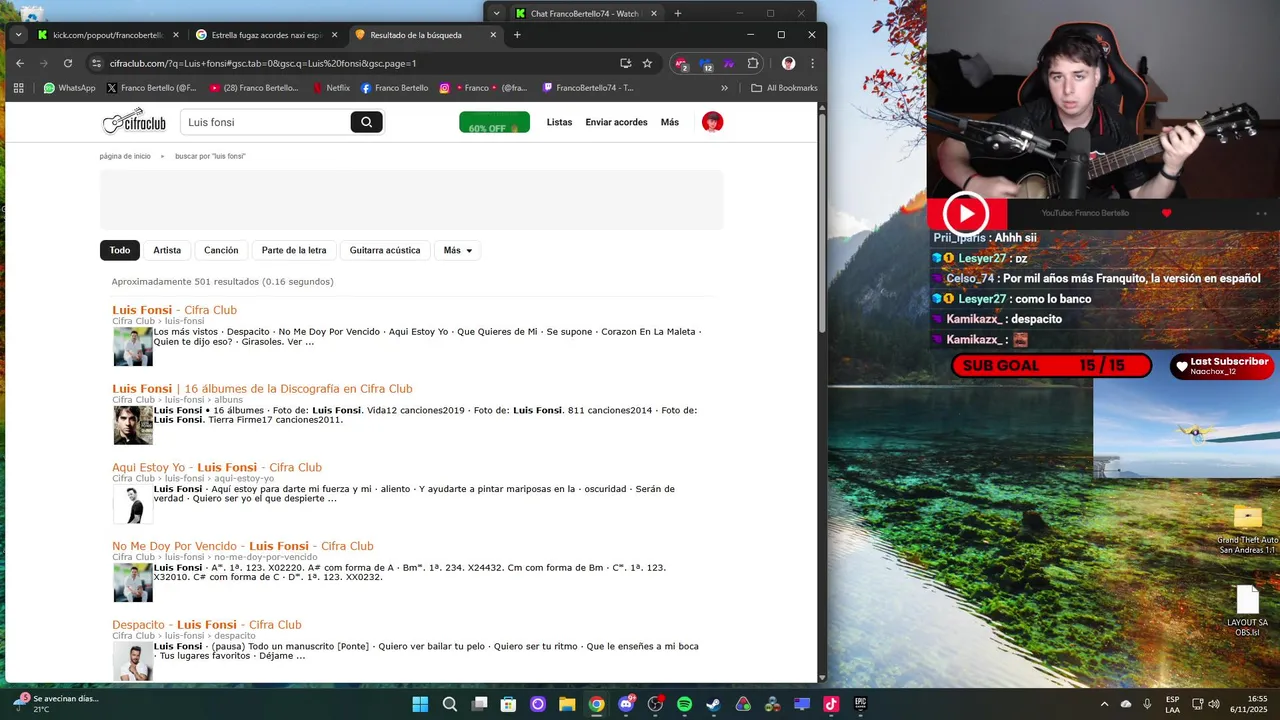Go to página de inicio breadcrumb
Viewport: 1280px width, 720px height.
pyautogui.click(x=125, y=156)
